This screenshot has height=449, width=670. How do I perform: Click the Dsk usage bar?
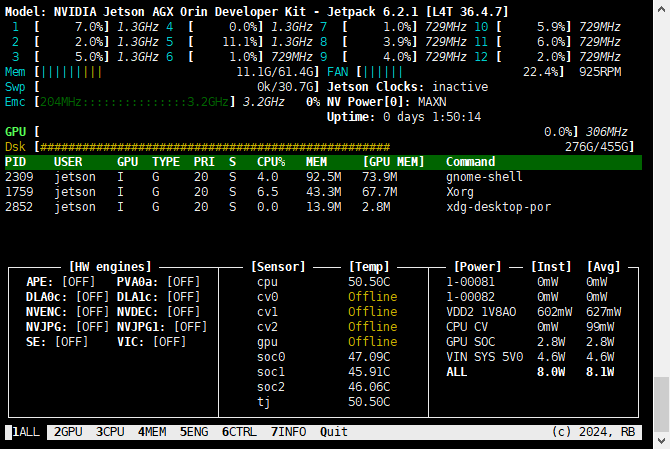coord(335,147)
